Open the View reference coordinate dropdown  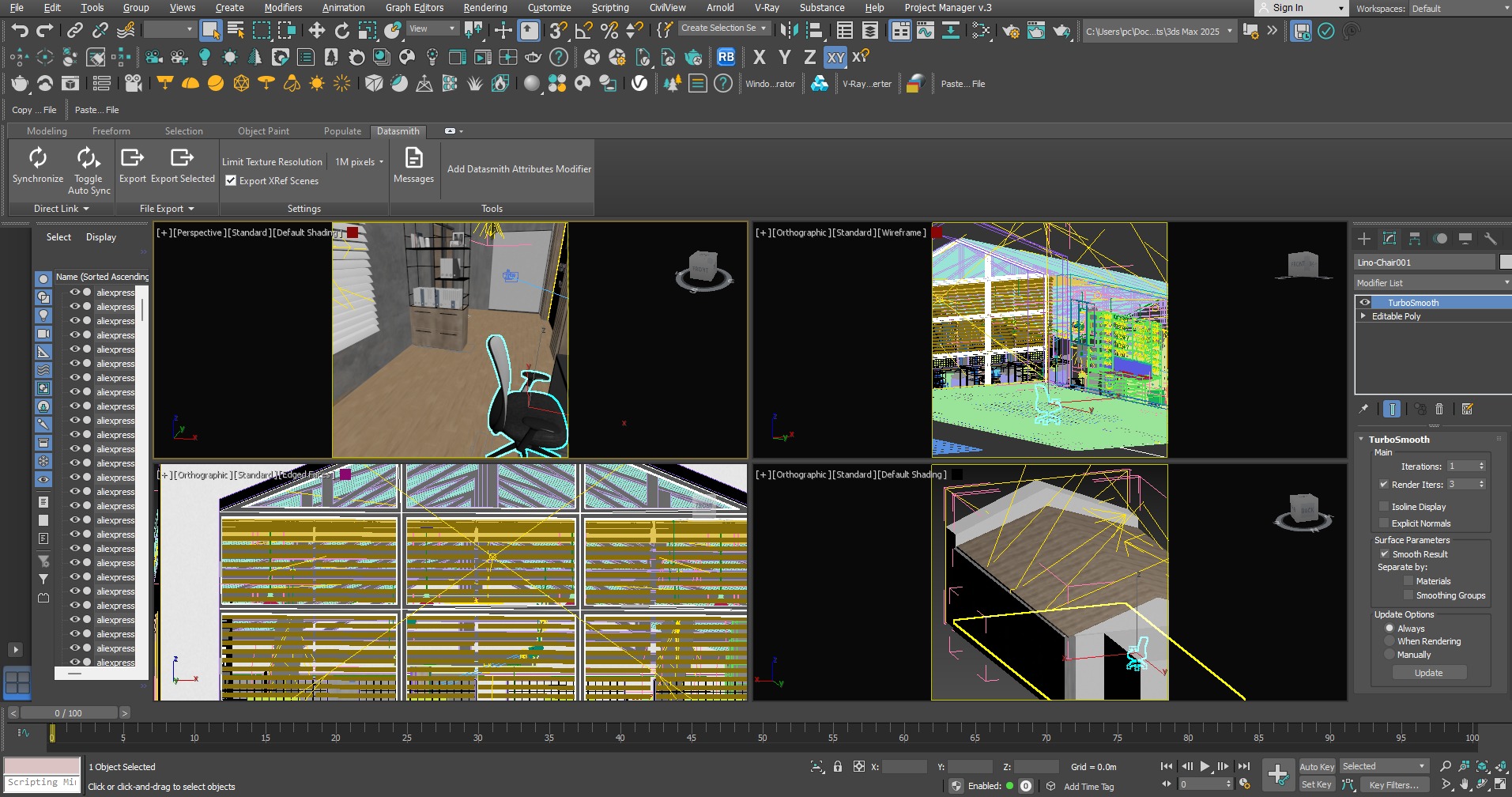click(432, 28)
